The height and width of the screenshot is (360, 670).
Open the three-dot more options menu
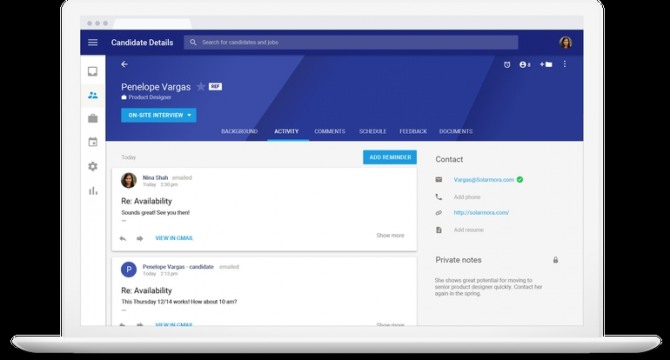(564, 64)
